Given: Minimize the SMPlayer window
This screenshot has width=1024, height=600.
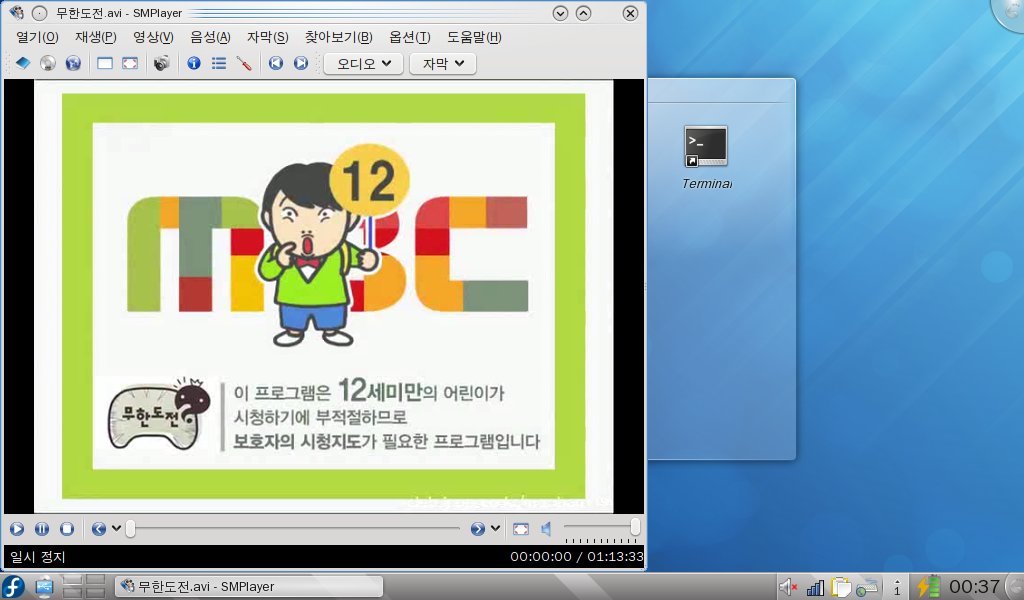Looking at the screenshot, I should [x=560, y=13].
